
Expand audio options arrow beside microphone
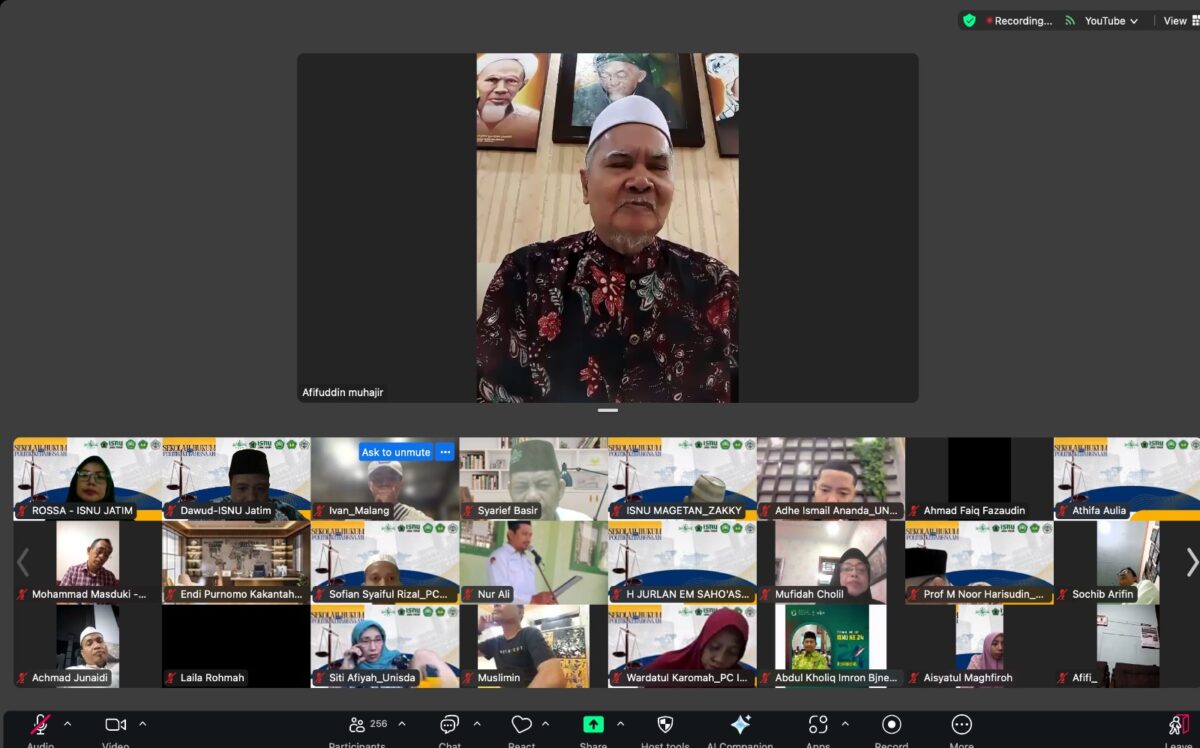pos(67,724)
